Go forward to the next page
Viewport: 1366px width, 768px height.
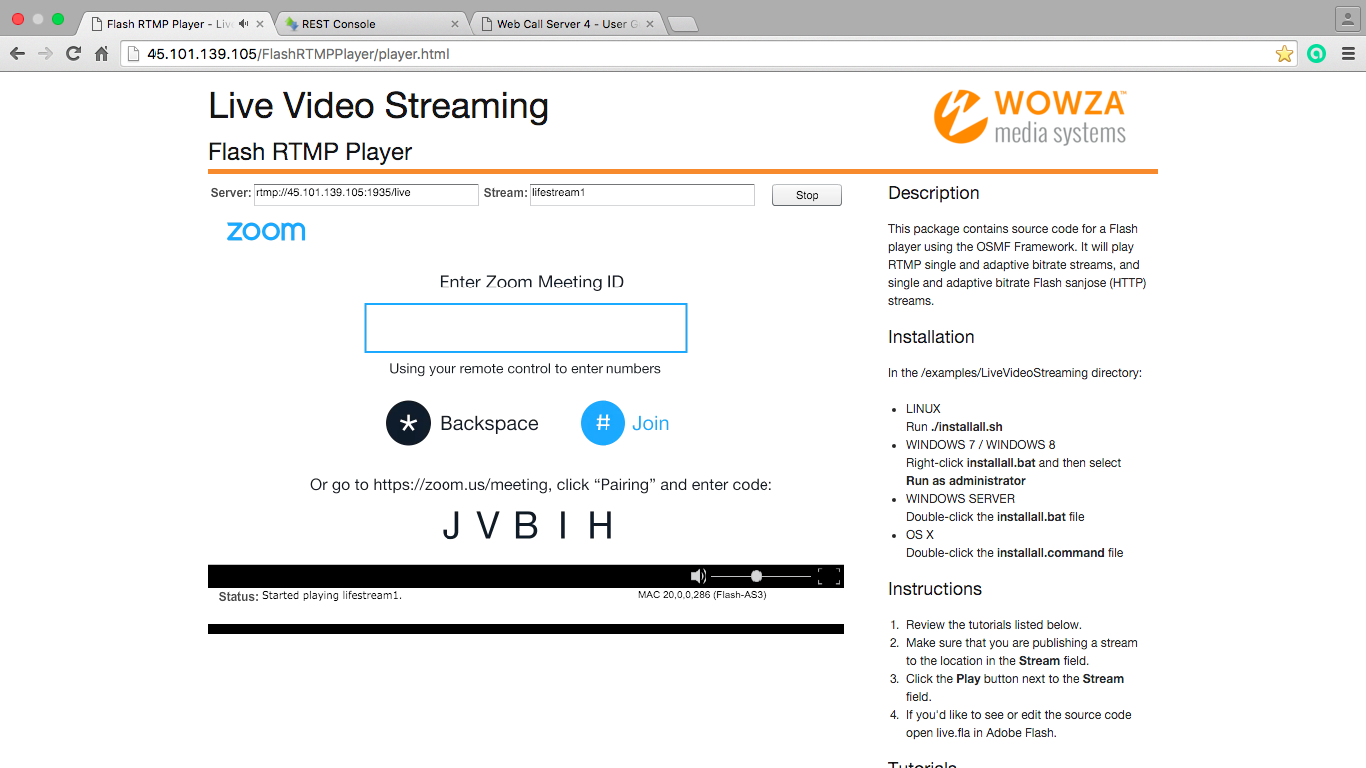[45, 54]
